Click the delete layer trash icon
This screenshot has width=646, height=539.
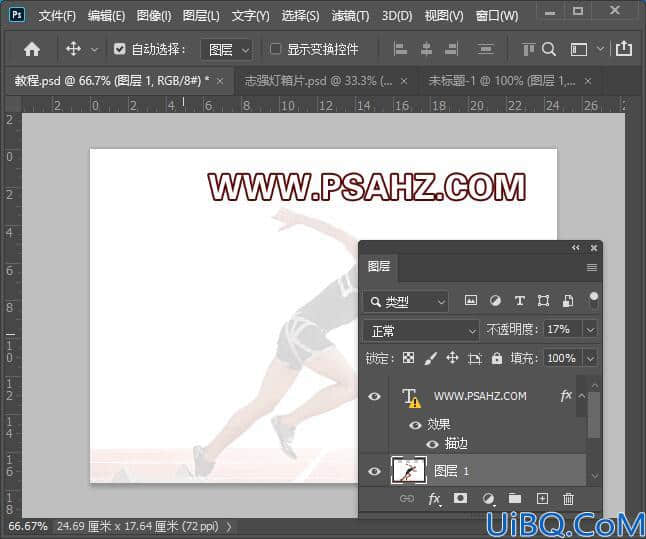click(x=568, y=499)
